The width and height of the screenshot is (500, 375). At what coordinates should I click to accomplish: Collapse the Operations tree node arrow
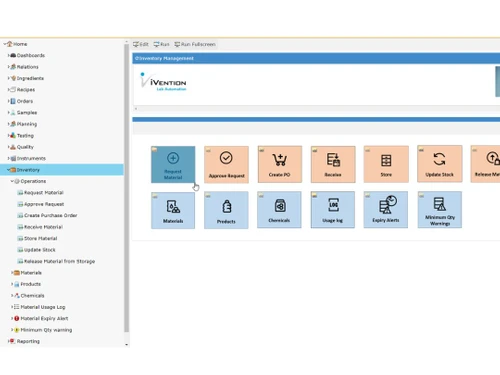(x=12, y=181)
